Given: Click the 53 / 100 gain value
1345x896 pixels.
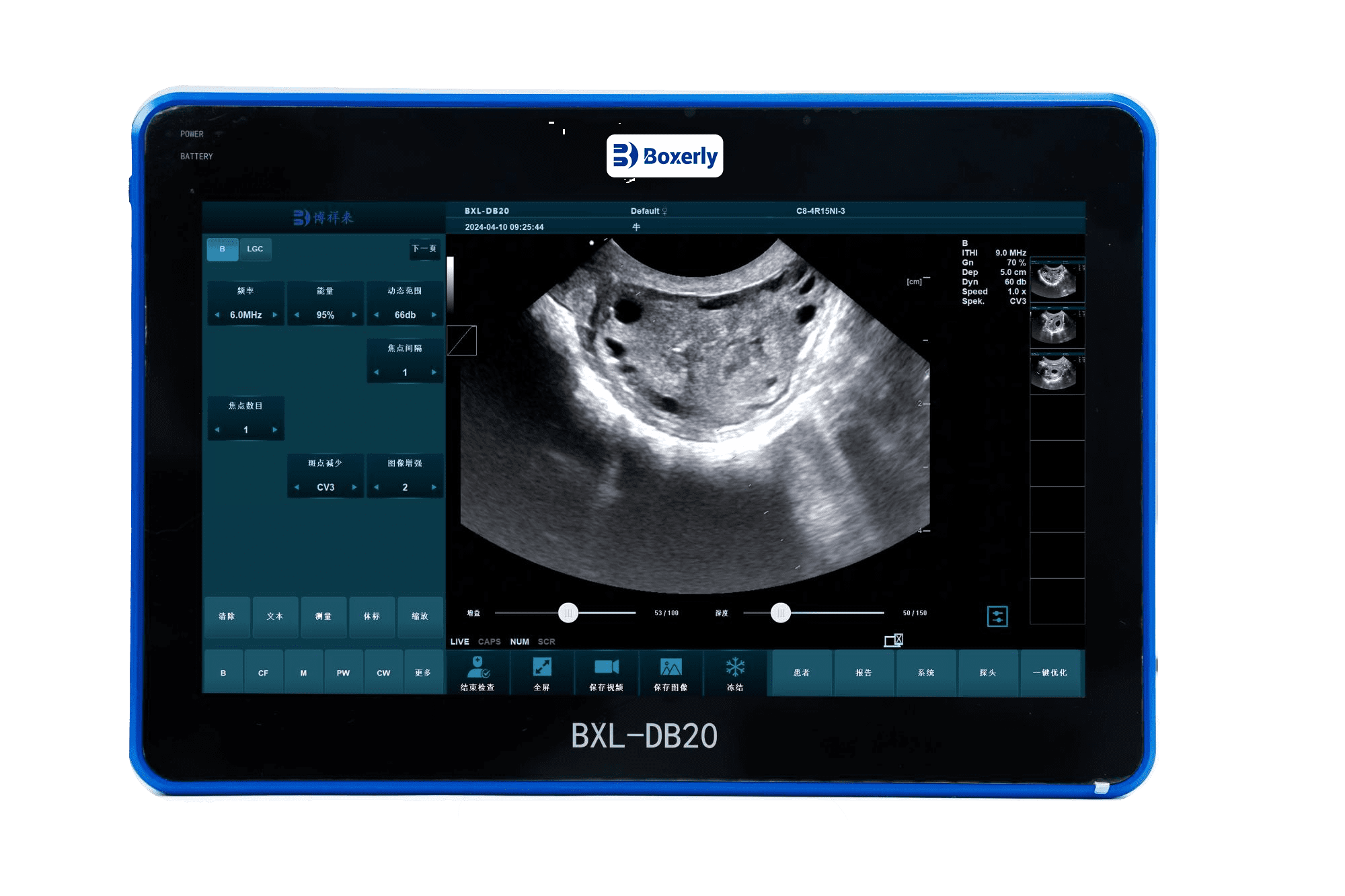Looking at the screenshot, I should pos(666,613).
